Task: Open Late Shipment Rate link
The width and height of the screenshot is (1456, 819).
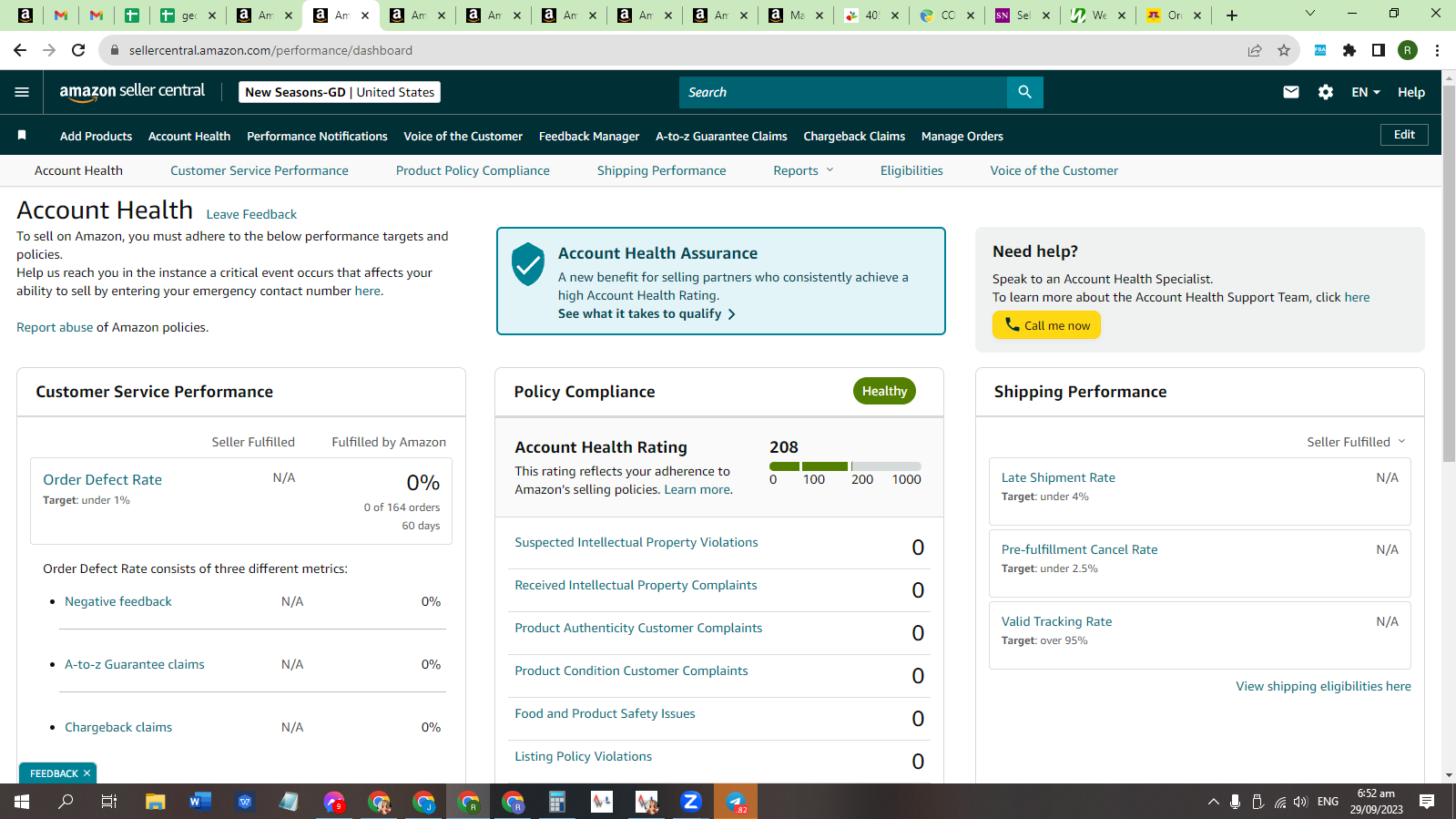Action: (1058, 477)
